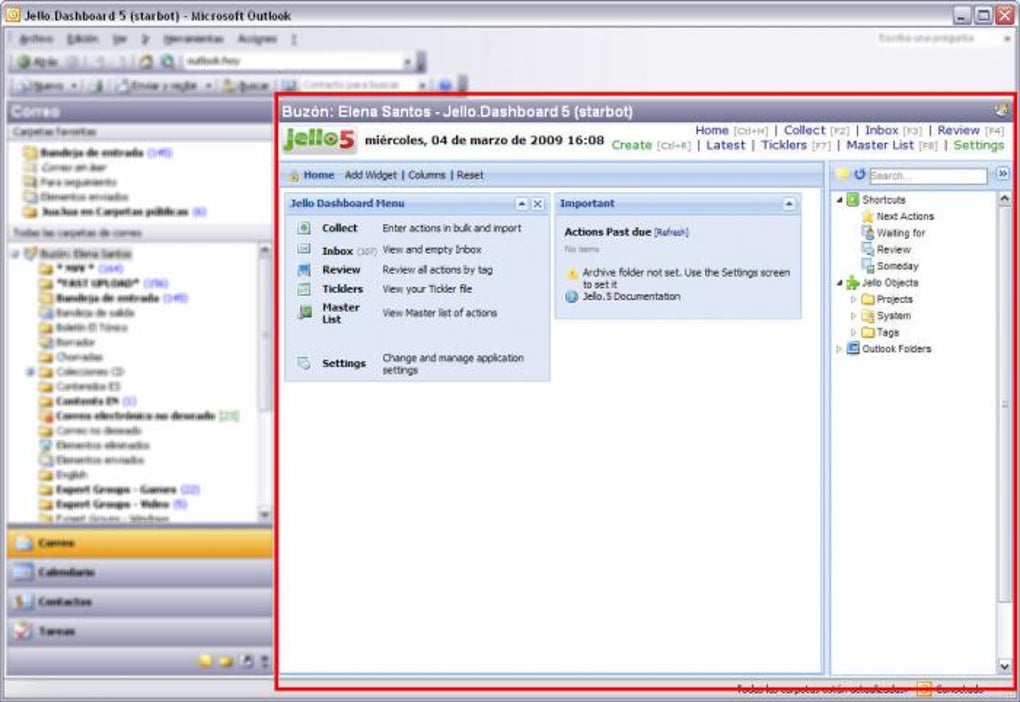This screenshot has height=702, width=1020.
Task: Open Contactos in Outlook navigation pane
Action: 140,602
